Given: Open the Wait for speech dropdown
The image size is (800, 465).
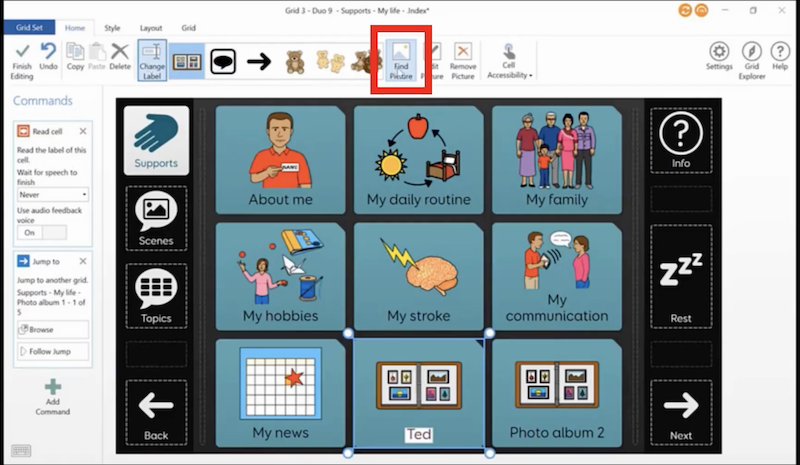Looking at the screenshot, I should pos(53,194).
